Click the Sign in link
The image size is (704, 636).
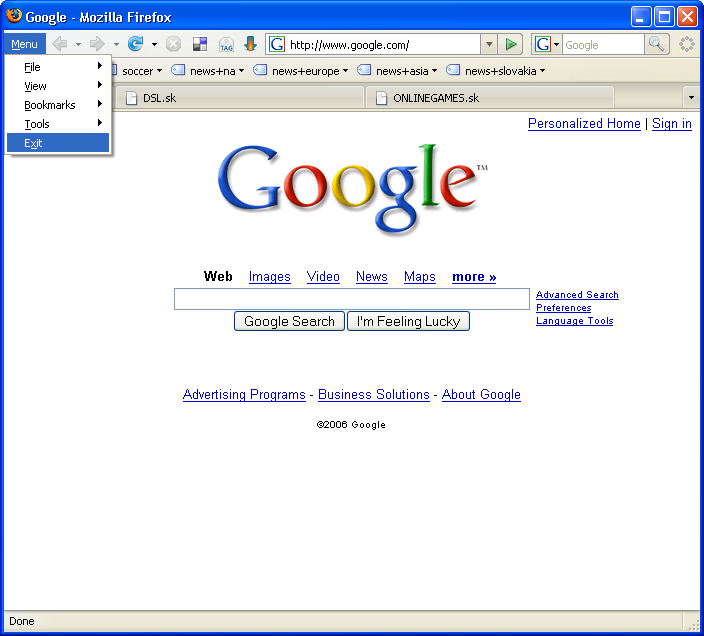tap(672, 123)
